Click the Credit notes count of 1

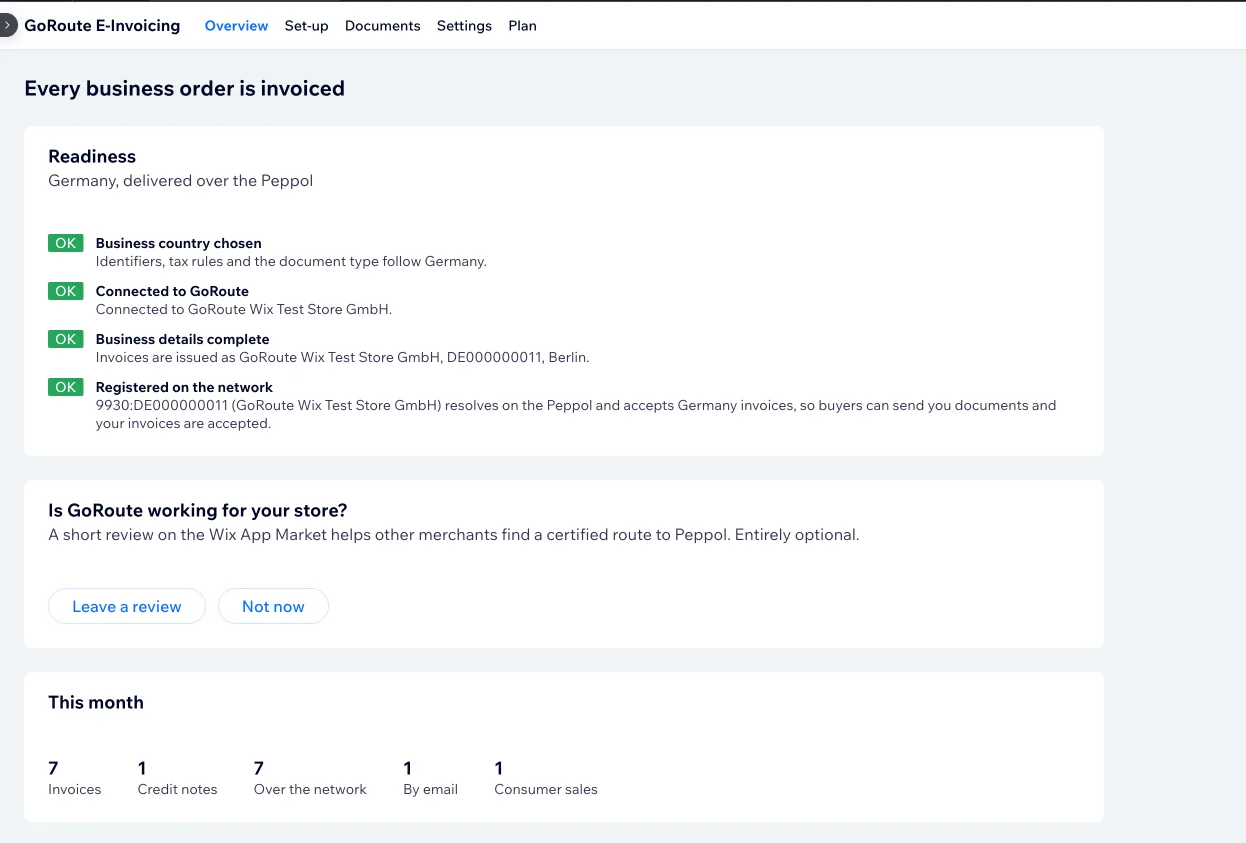[x=142, y=768]
